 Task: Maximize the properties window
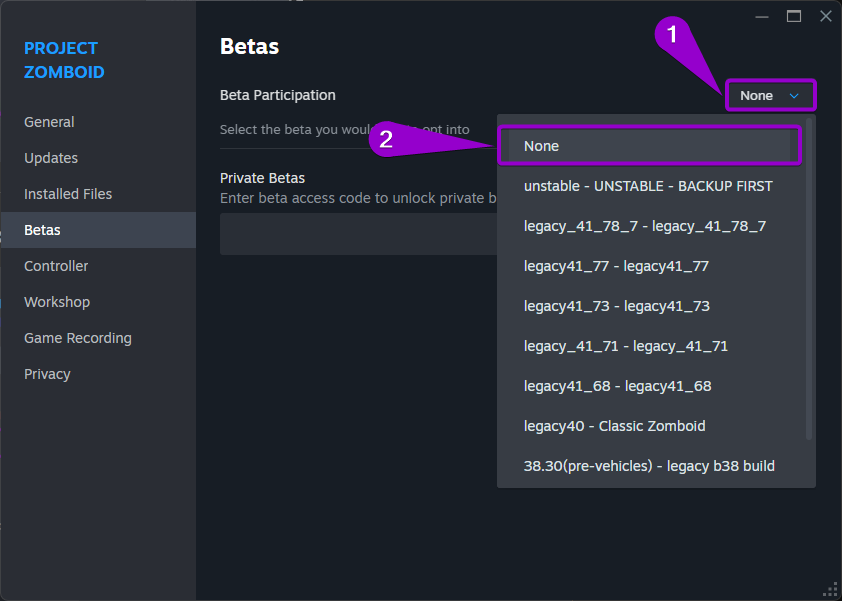(x=794, y=17)
